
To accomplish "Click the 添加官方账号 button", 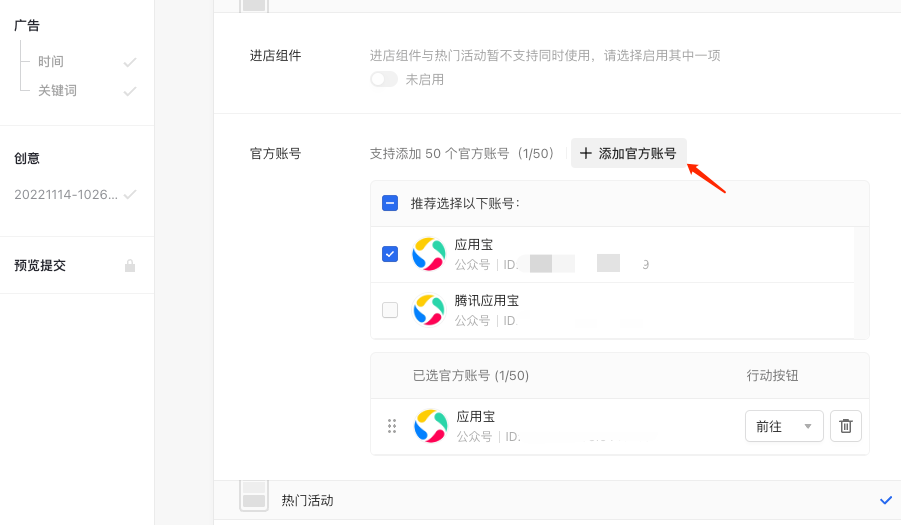I will (628, 153).
